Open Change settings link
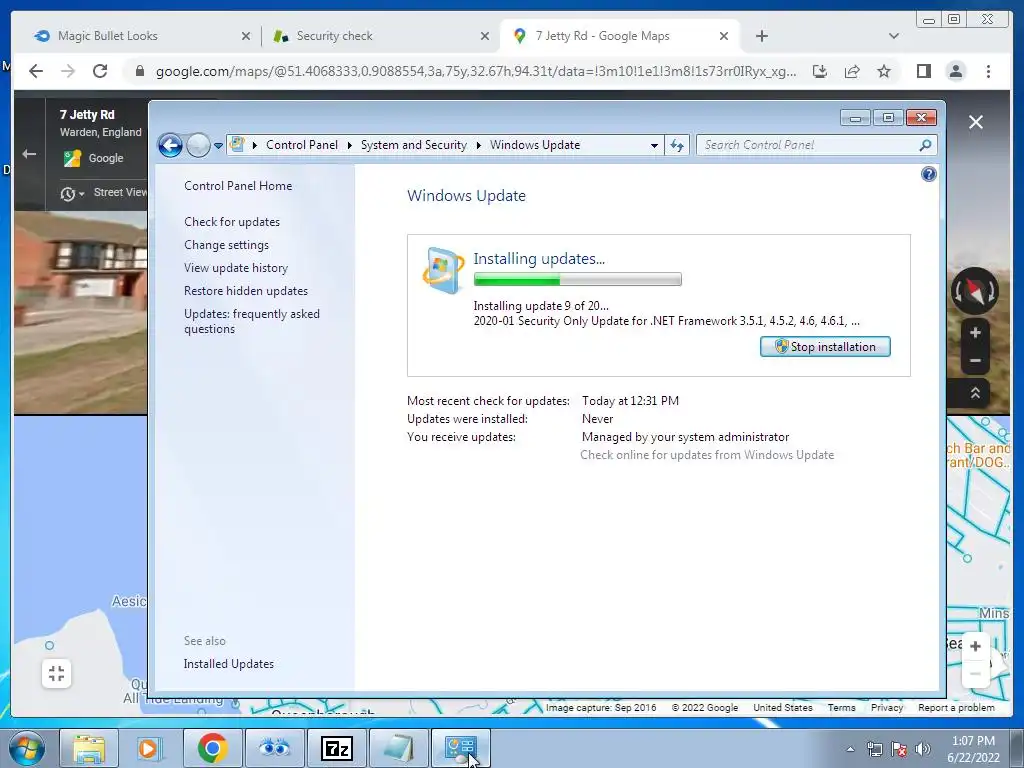Viewport: 1024px width, 768px height. [x=226, y=245]
